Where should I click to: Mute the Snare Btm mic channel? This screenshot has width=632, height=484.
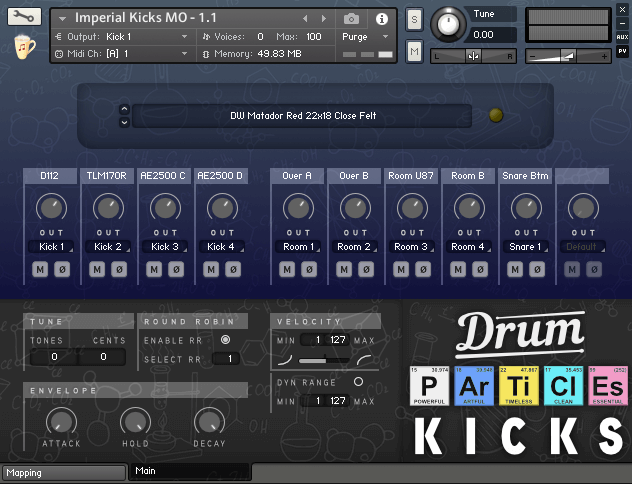pos(515,269)
